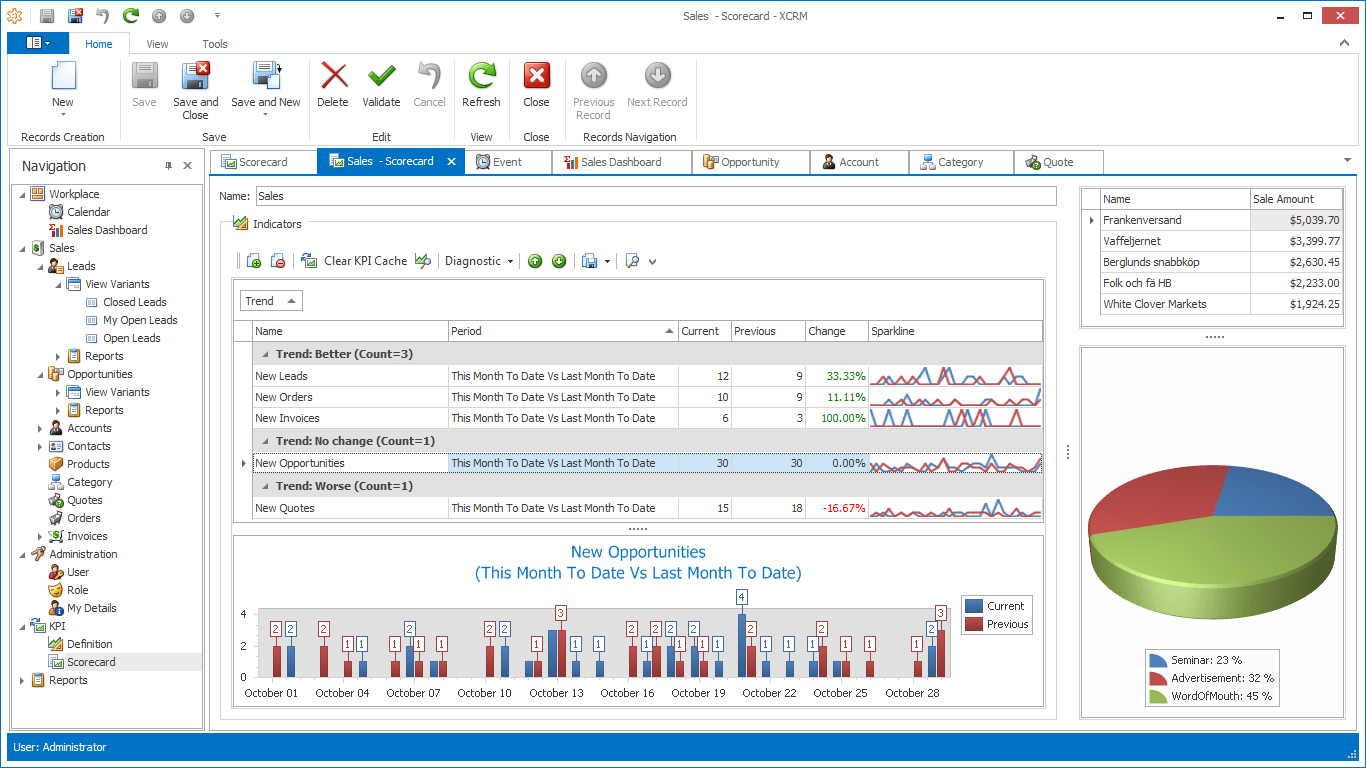The height and width of the screenshot is (768, 1366).
Task: Collapse the Trend: Worse group row
Action: click(x=265, y=486)
